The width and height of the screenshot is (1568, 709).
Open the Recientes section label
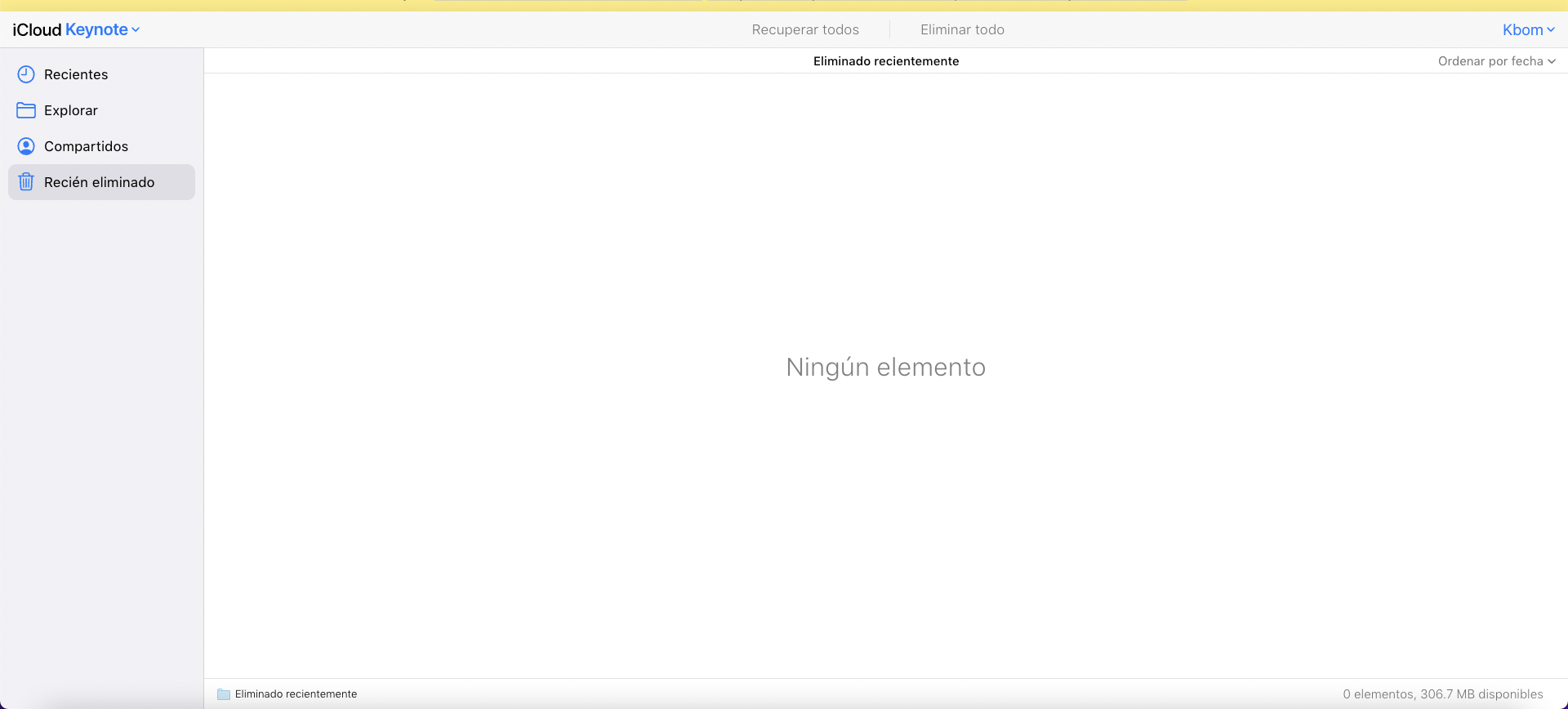pos(76,74)
